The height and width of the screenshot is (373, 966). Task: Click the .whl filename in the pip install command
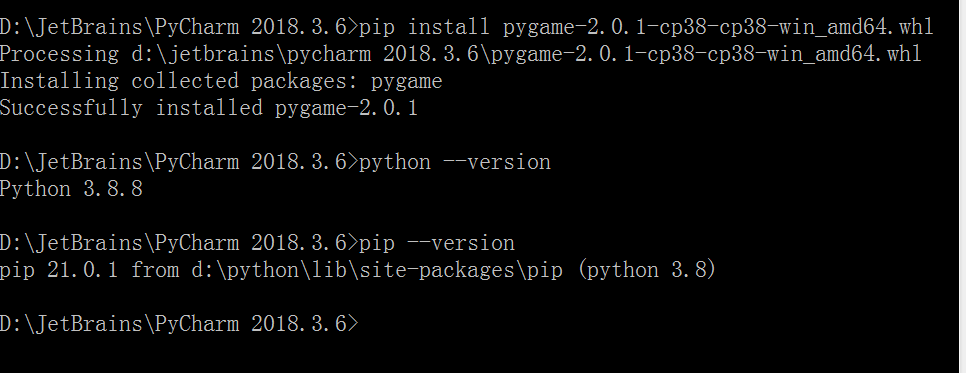(x=718, y=27)
